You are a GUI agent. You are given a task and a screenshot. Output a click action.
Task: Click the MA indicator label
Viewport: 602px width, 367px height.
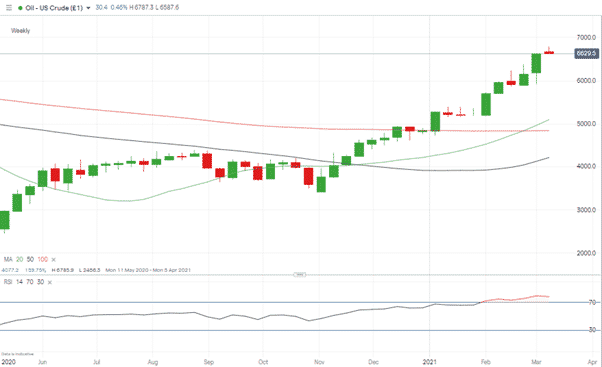point(8,260)
